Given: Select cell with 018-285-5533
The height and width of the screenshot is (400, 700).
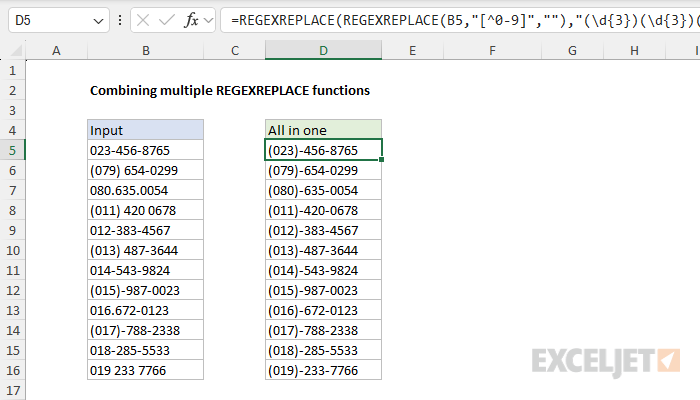Looking at the screenshot, I should (146, 350).
